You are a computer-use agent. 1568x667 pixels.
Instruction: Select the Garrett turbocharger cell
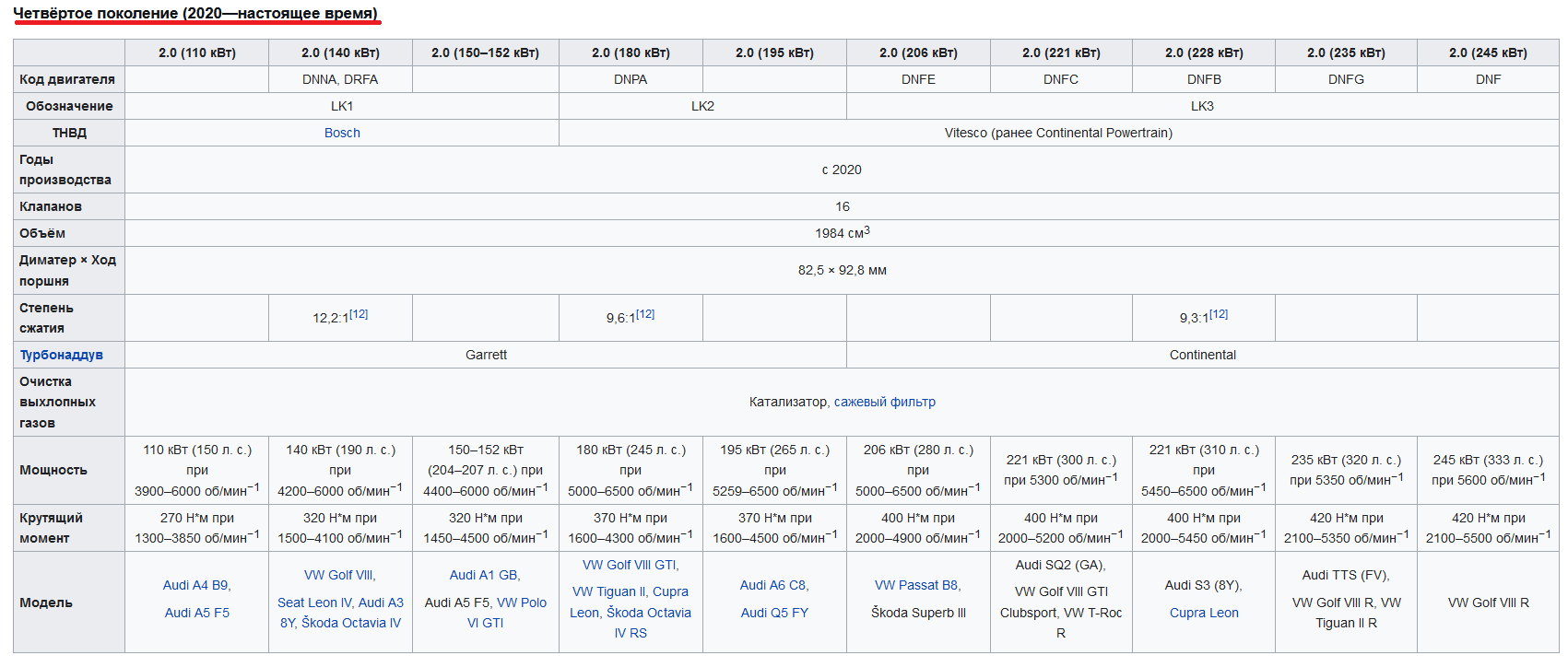486,355
